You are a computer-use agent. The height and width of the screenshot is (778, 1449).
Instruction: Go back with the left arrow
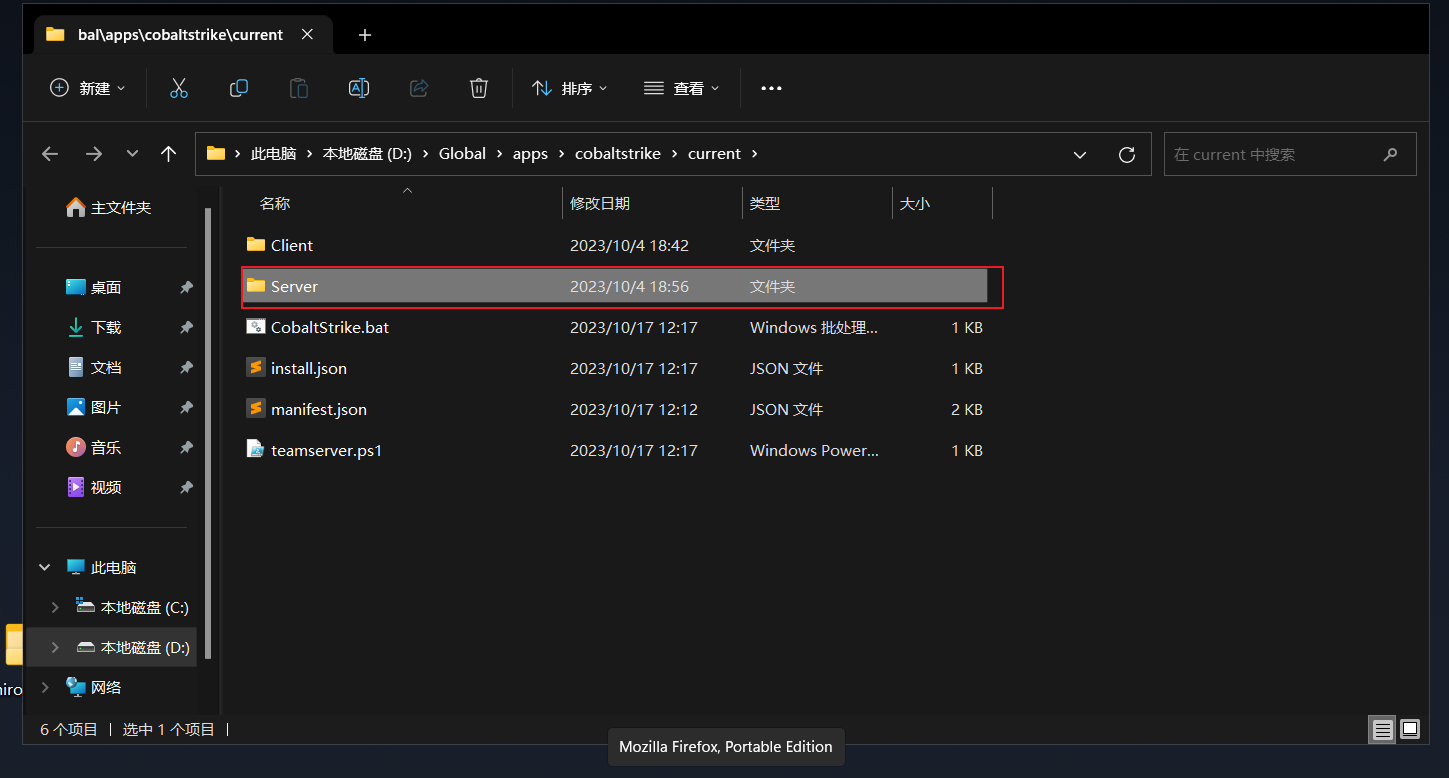50,154
